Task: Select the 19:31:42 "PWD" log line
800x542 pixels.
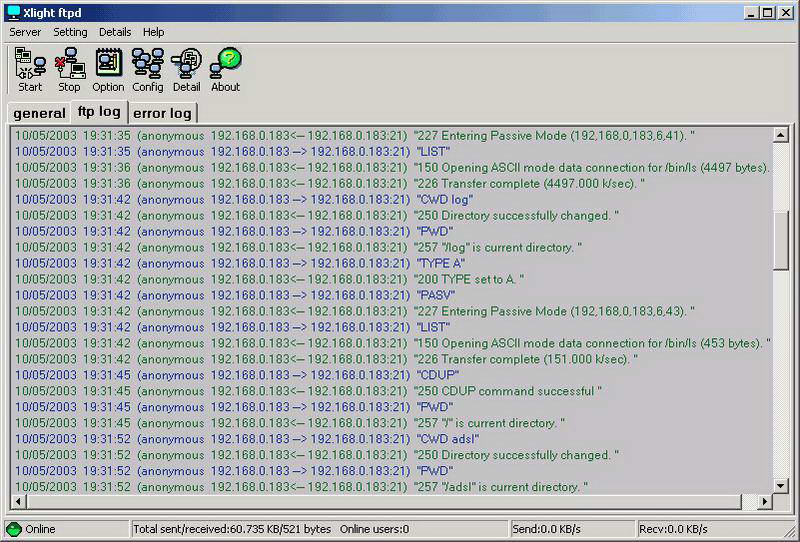Action: pos(234,231)
